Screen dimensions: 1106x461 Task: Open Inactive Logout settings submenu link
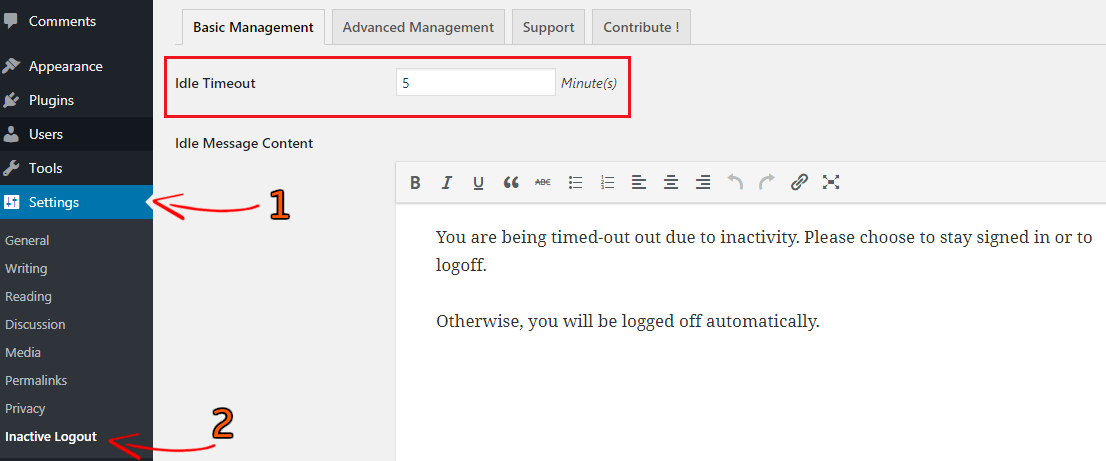point(51,437)
